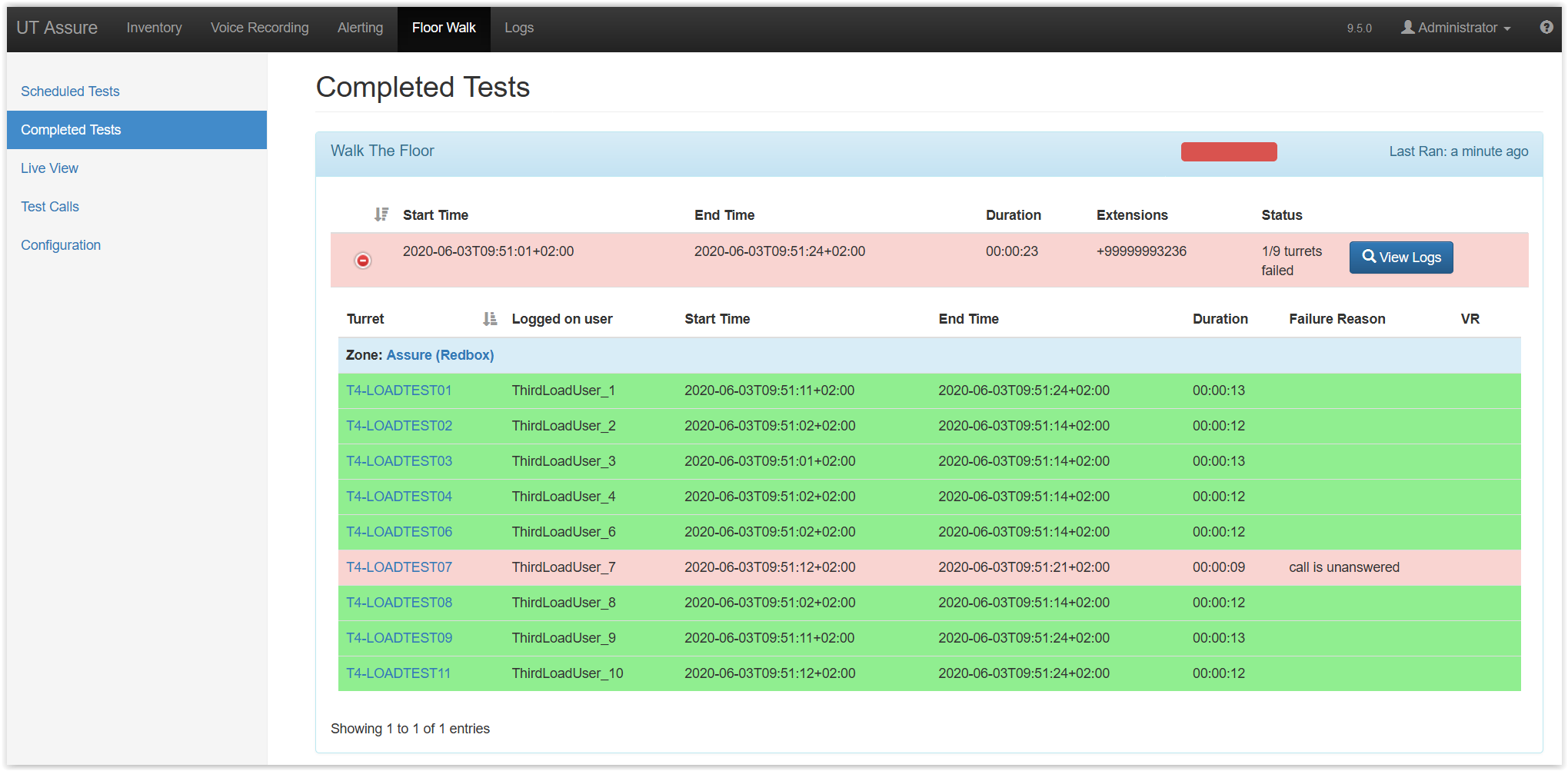1568x771 pixels.
Task: Open the Configuration sidebar link
Action: click(61, 245)
